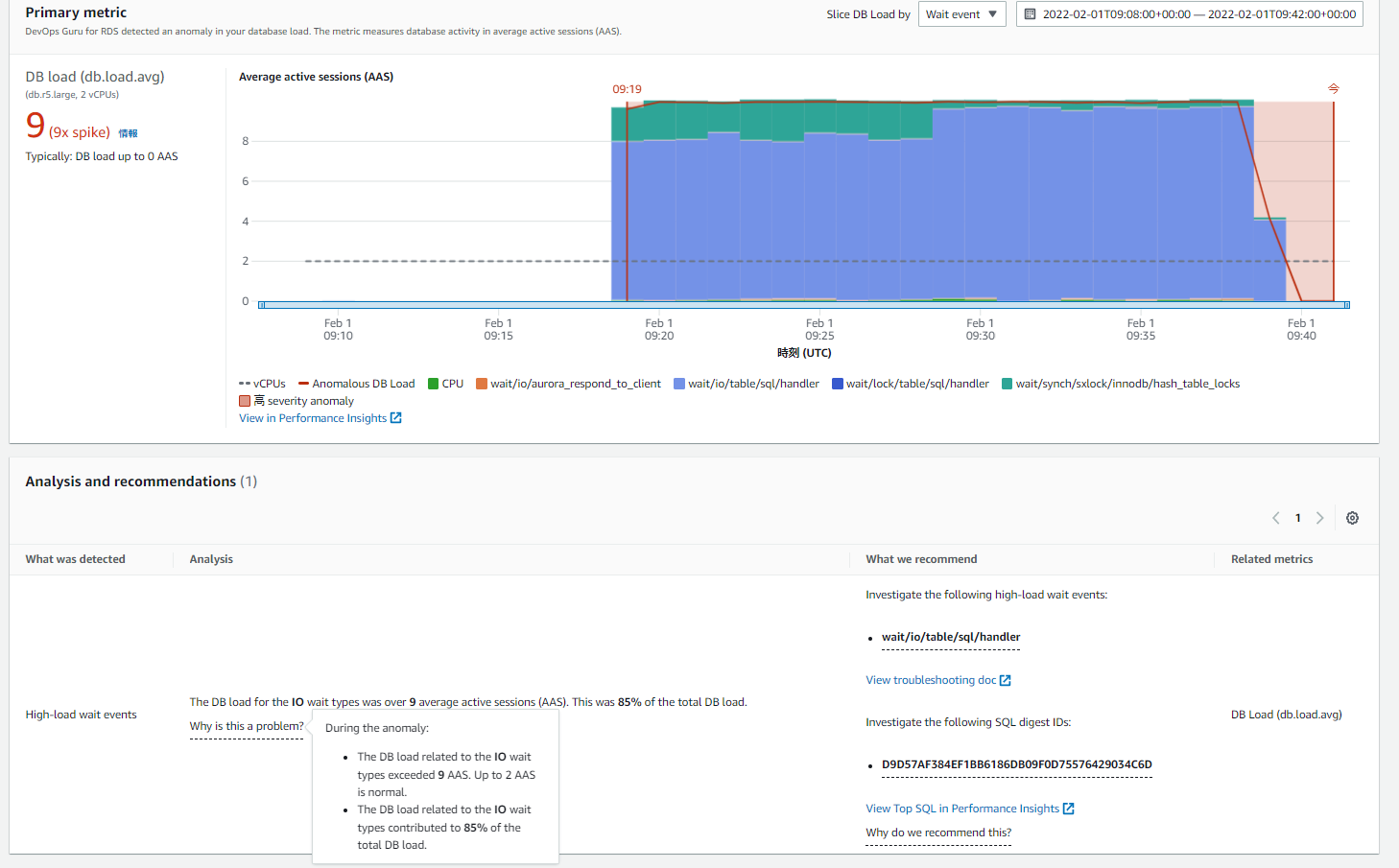Viewport: 1399px width, 868px height.
Task: Open the wait/io/table/sql/handler wait event link
Action: click(x=950, y=637)
